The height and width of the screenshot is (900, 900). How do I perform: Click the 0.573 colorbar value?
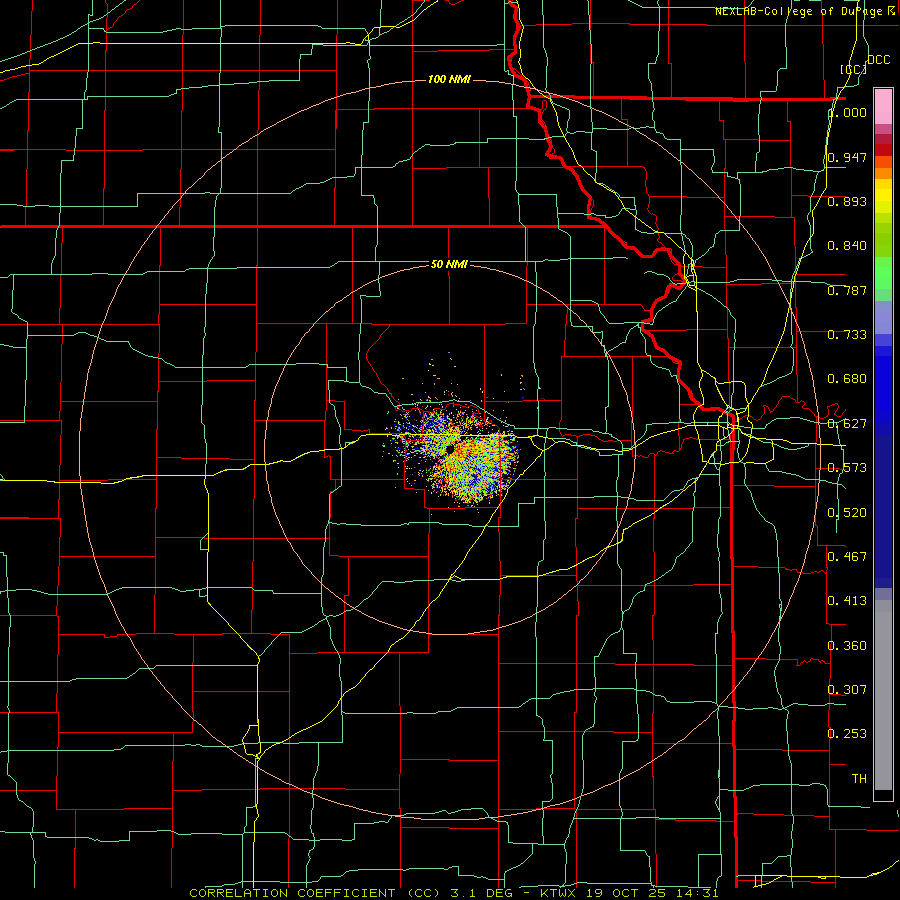pos(847,468)
